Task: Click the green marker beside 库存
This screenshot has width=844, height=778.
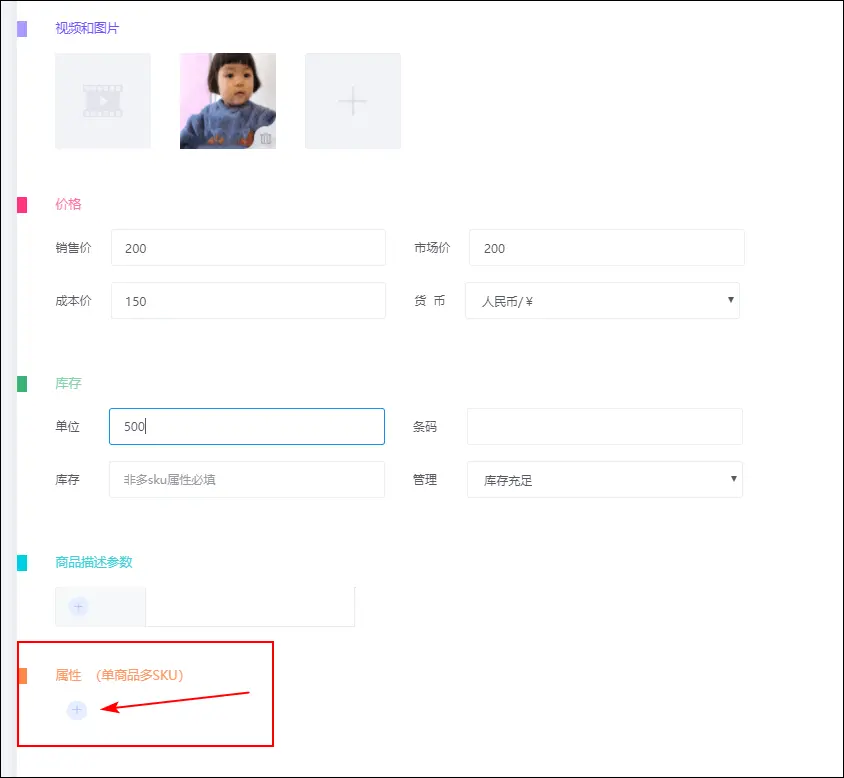Action: (21, 383)
